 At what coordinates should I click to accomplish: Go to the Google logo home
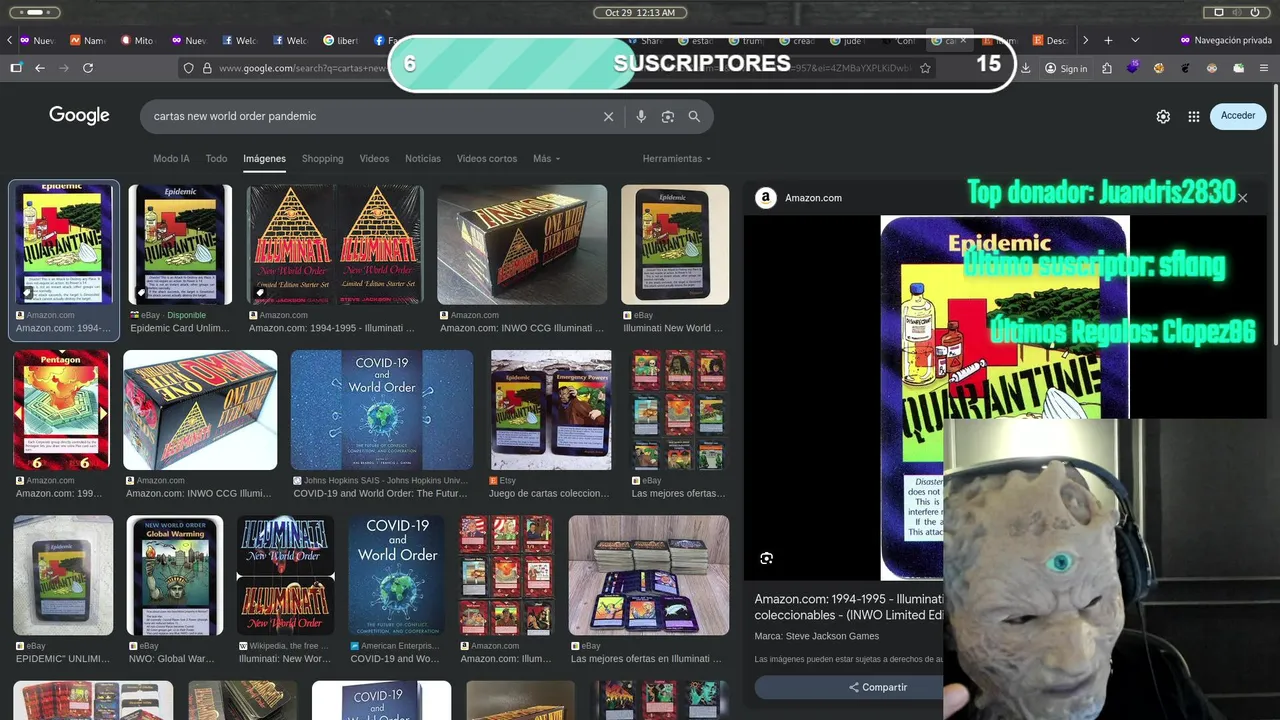point(79,116)
